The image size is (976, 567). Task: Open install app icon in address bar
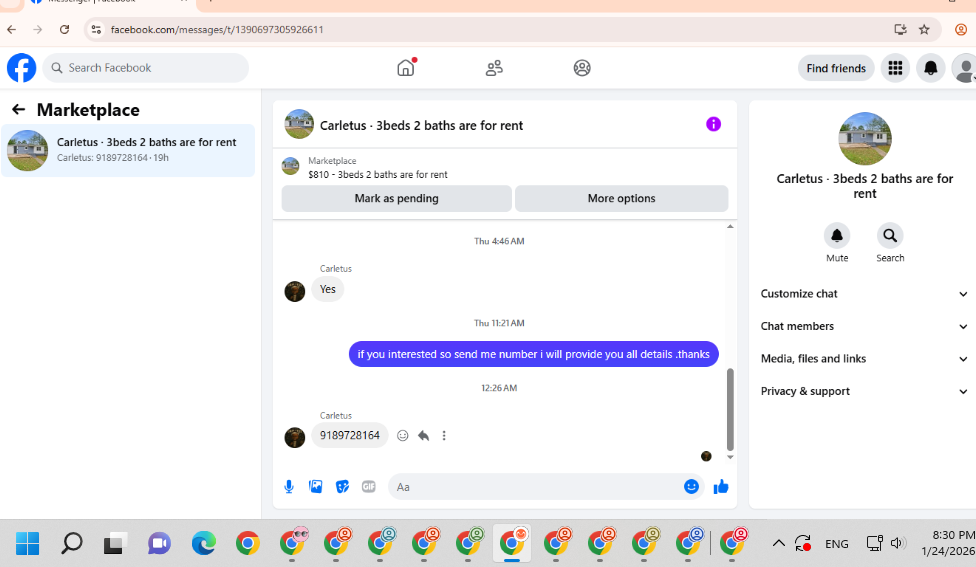click(x=900, y=29)
